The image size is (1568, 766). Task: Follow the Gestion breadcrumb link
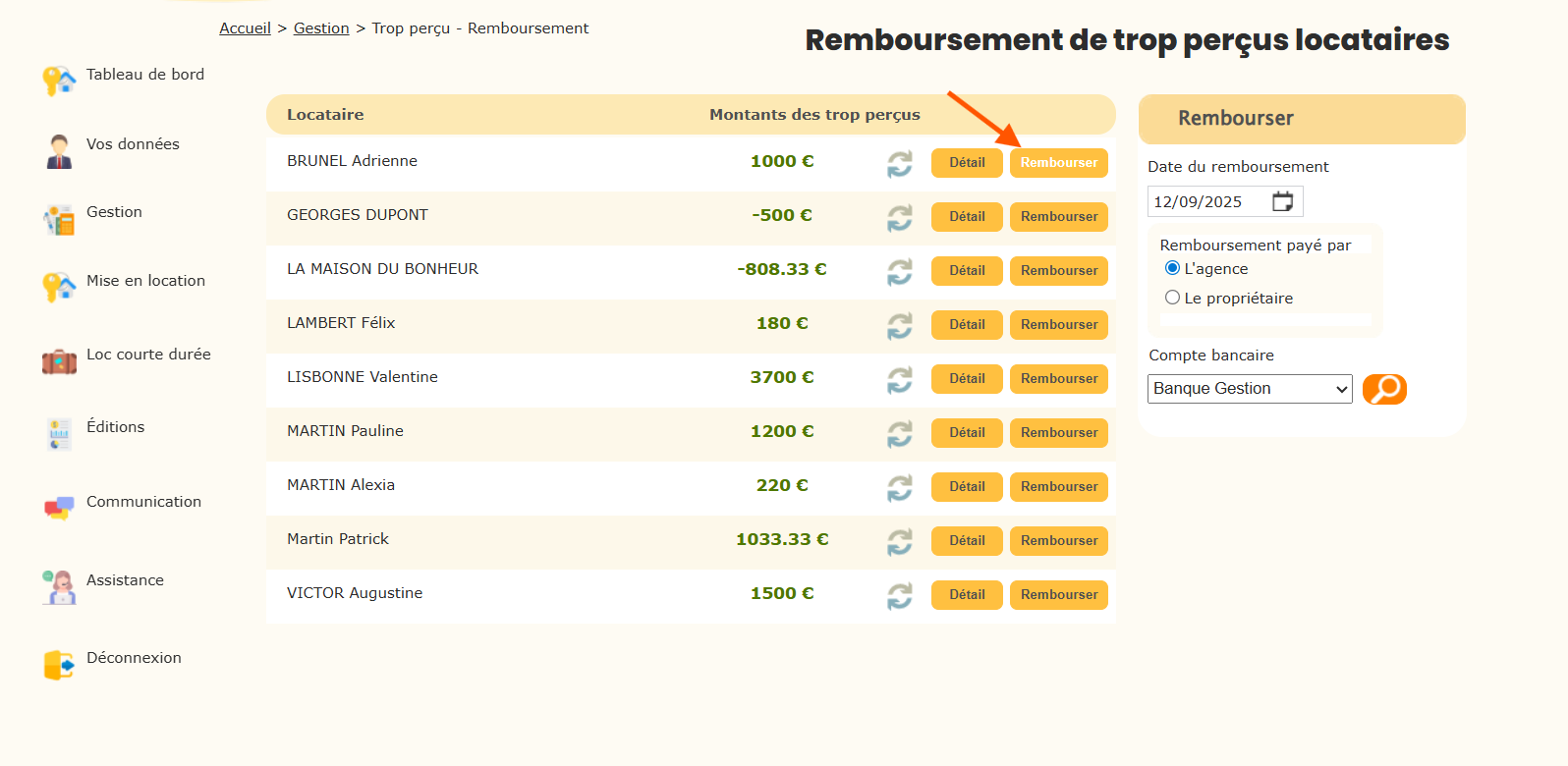(x=321, y=28)
